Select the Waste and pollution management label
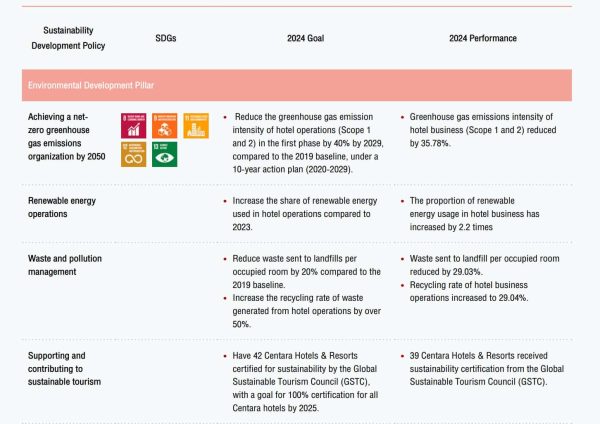The height and width of the screenshot is (424, 600). [65, 265]
